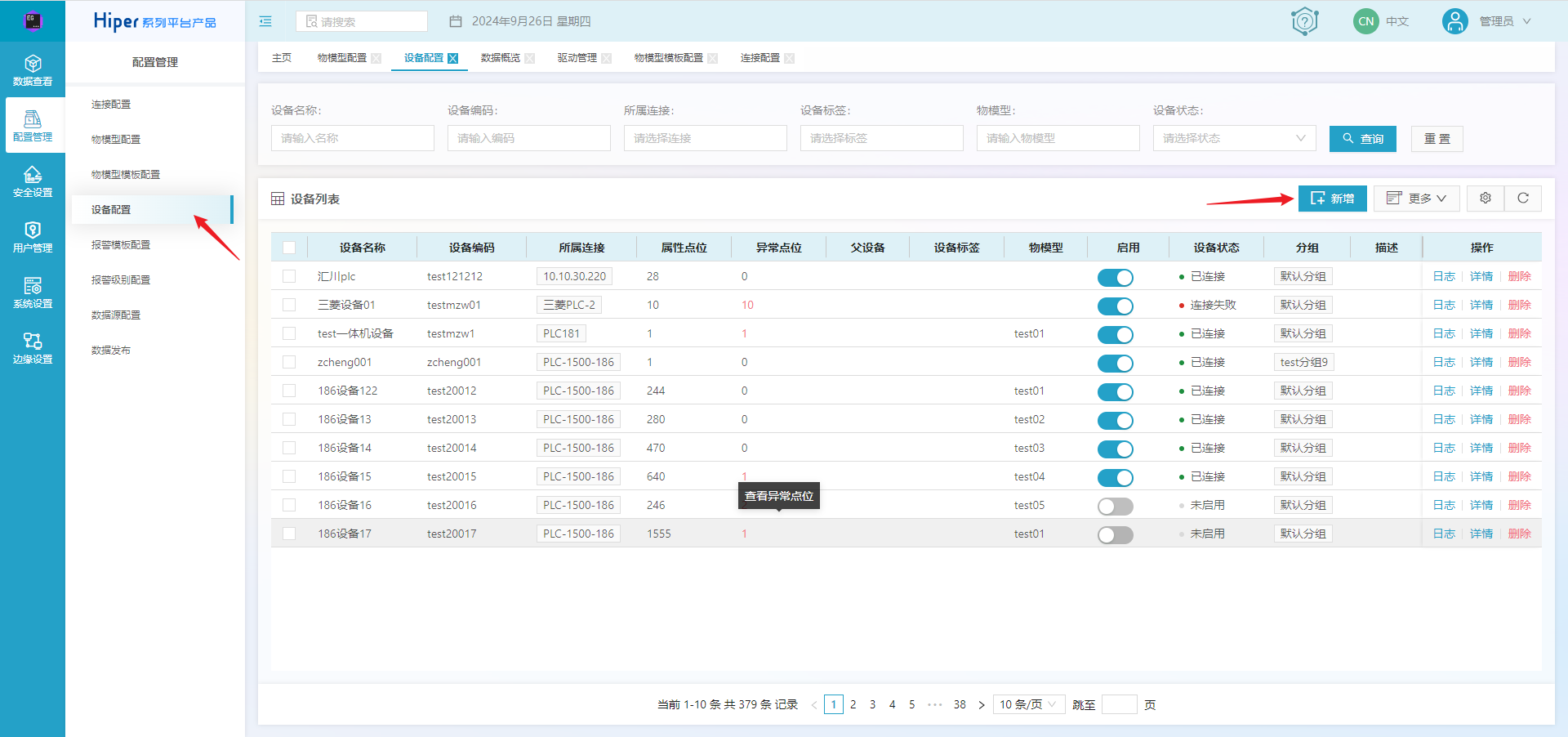Switch to the 数据概览 tab
Screen dimensions: 1568x737
(x=501, y=58)
